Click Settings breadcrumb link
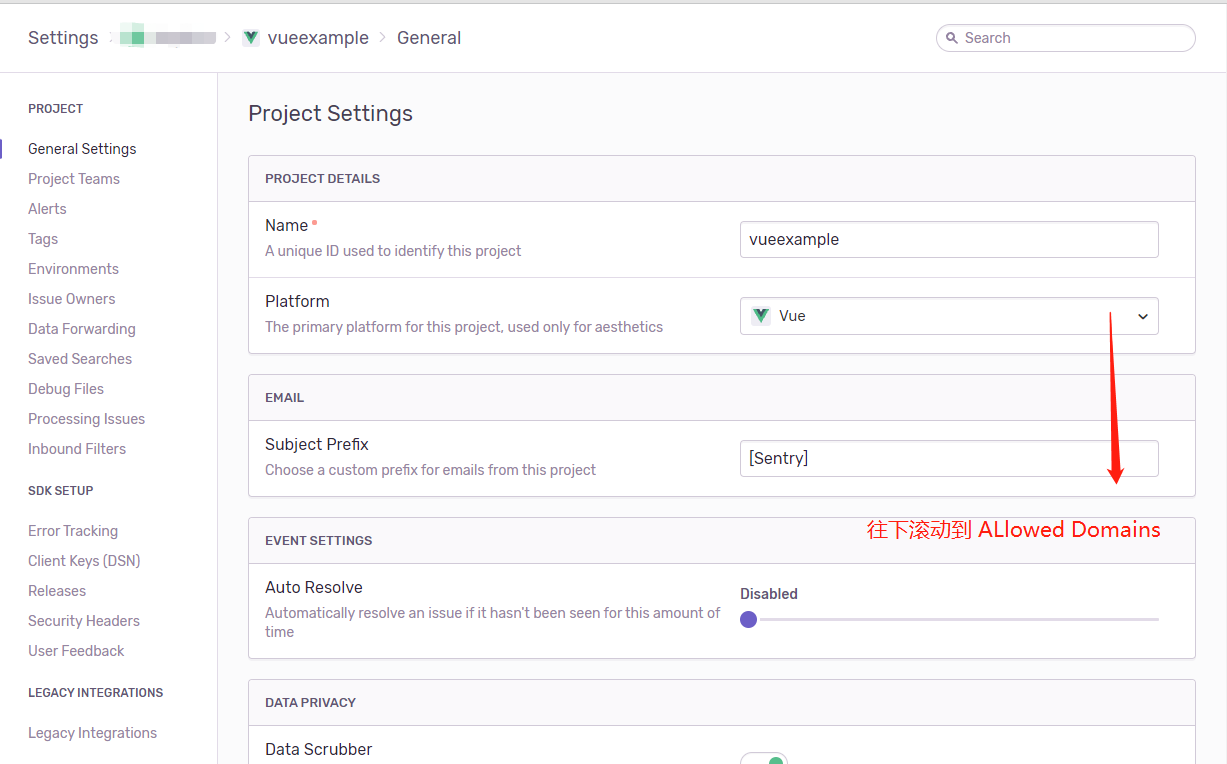Screen dimensions: 1227x764 pos(63,38)
